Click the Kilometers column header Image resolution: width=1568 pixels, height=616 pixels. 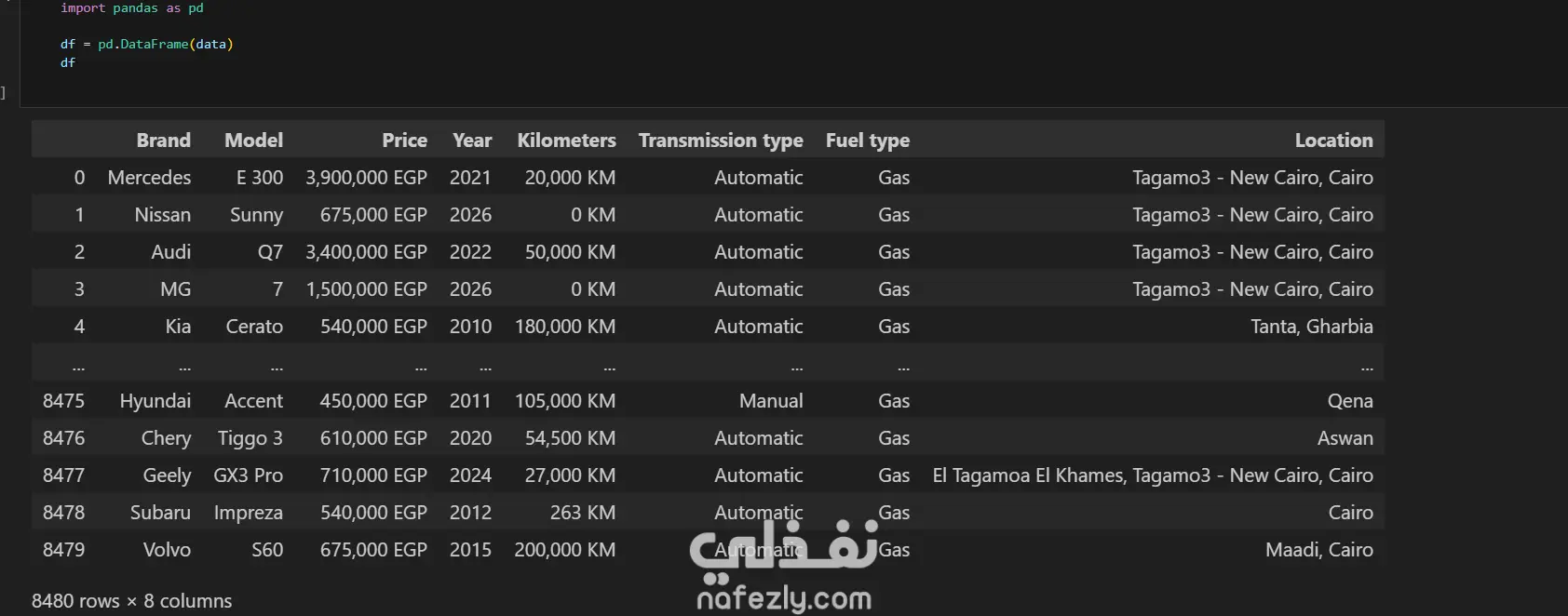[x=566, y=141]
